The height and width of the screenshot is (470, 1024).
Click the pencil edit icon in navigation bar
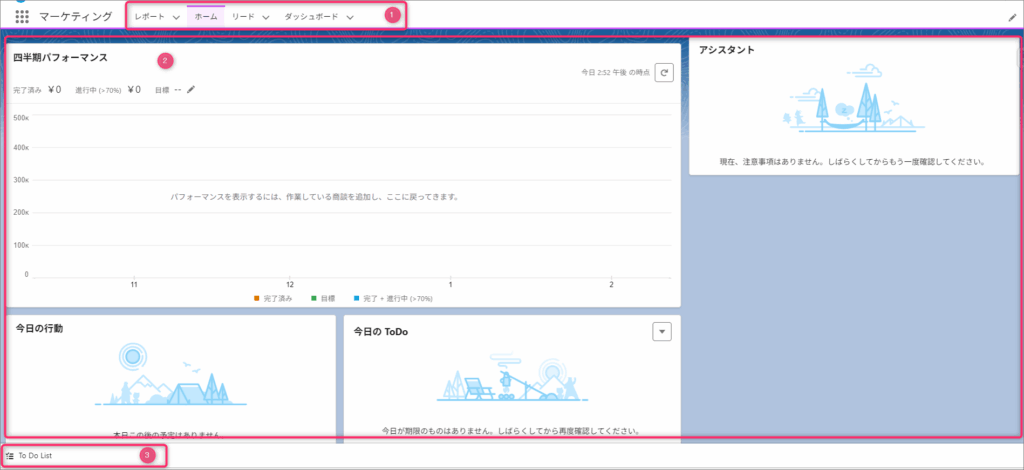coord(1012,18)
